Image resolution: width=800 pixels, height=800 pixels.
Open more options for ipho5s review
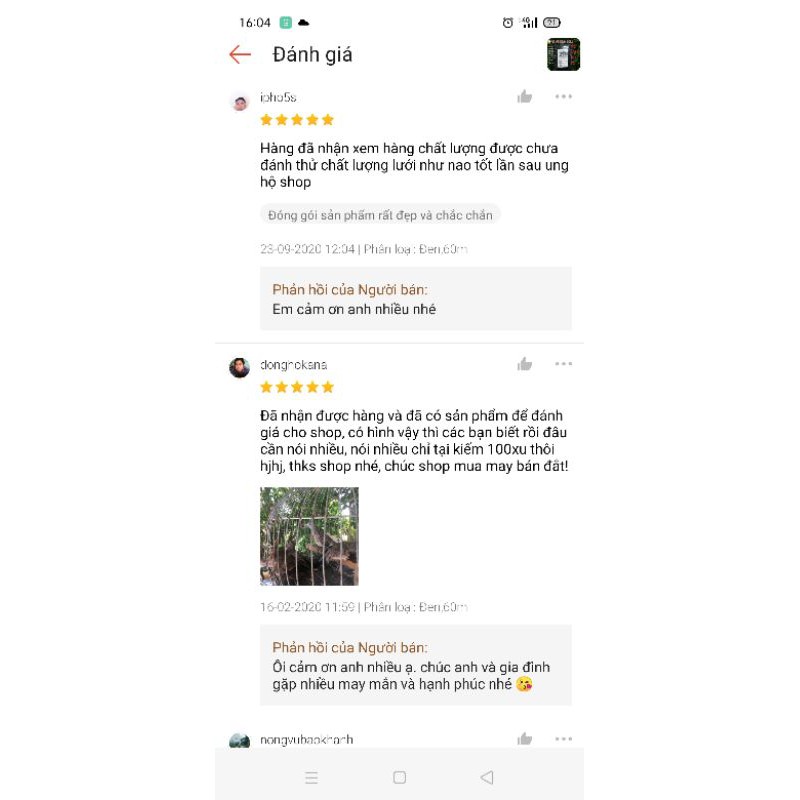[563, 96]
